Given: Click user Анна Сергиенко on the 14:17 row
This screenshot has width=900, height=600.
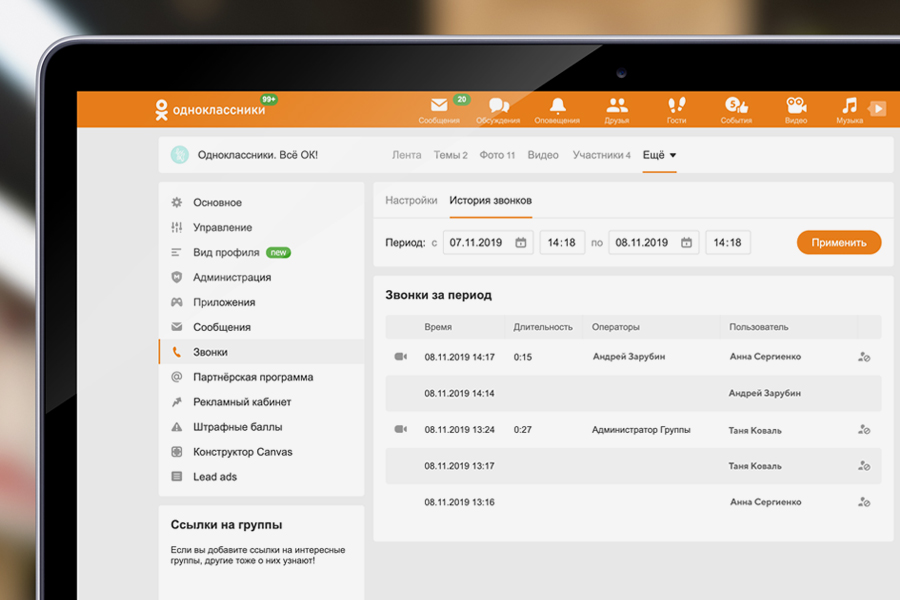Looking at the screenshot, I should click(765, 357).
